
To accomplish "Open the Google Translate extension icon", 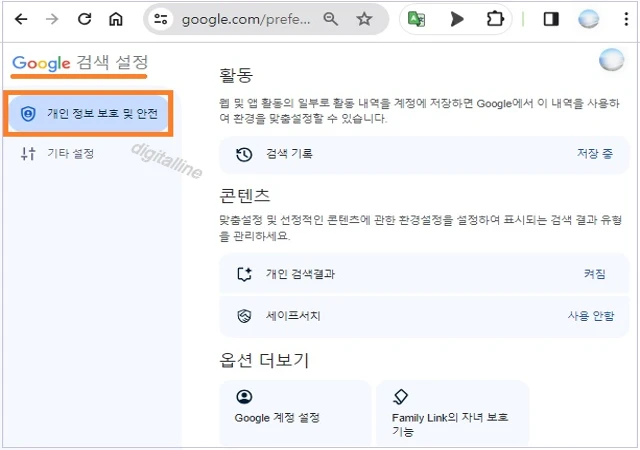I will [x=417, y=19].
